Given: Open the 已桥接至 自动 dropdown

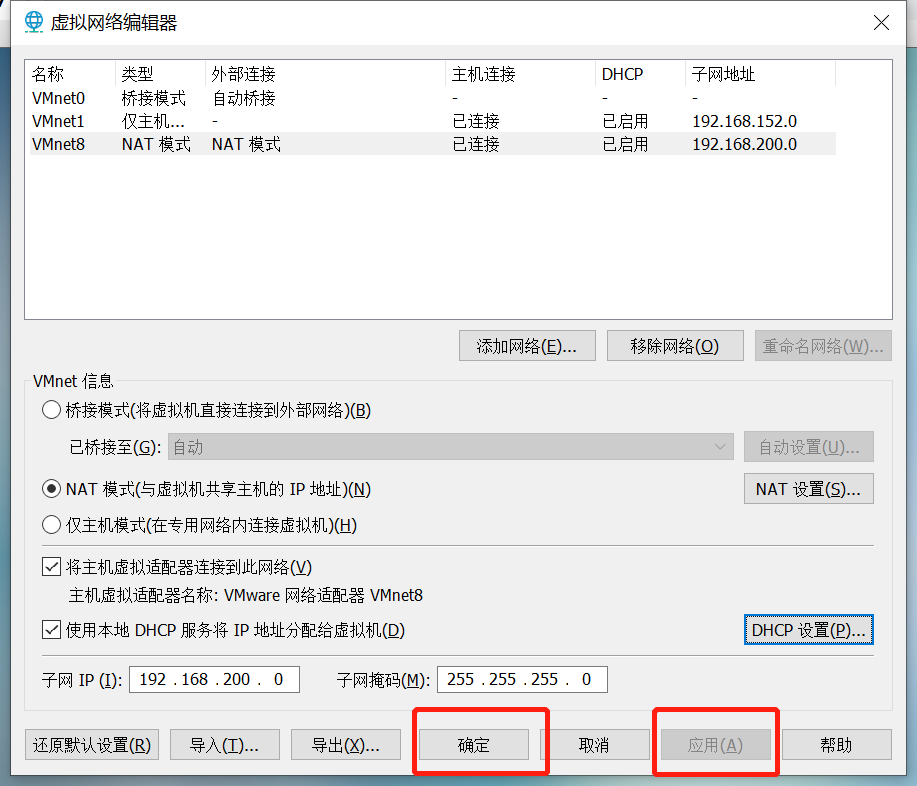Looking at the screenshot, I should tap(450, 447).
